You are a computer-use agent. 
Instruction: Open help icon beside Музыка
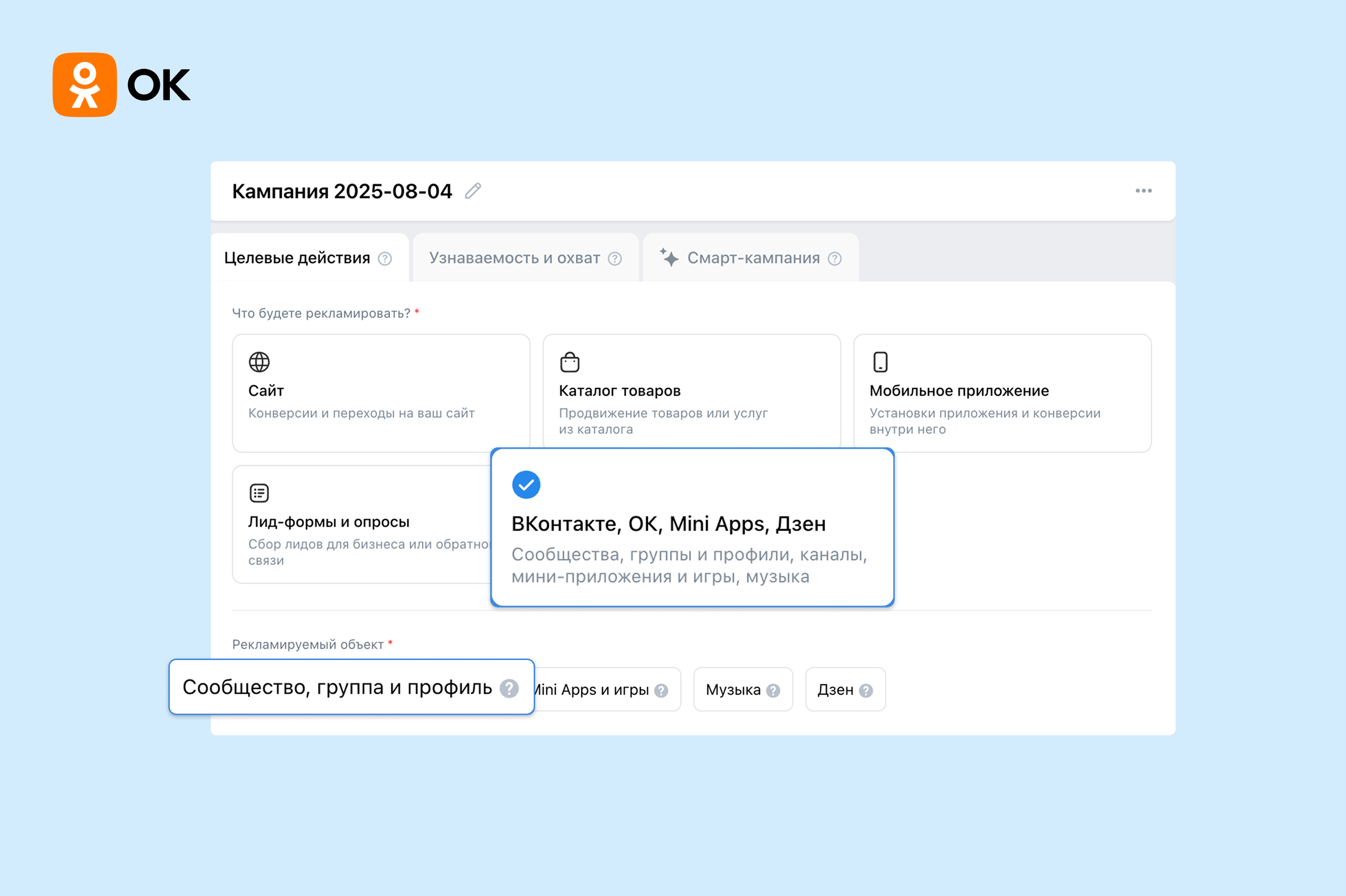pos(773,691)
